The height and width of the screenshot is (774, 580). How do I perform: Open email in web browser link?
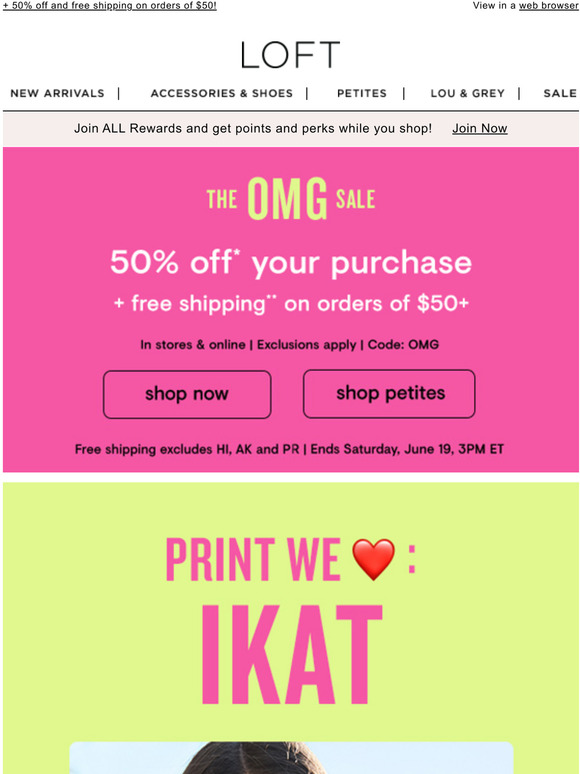pos(548,6)
